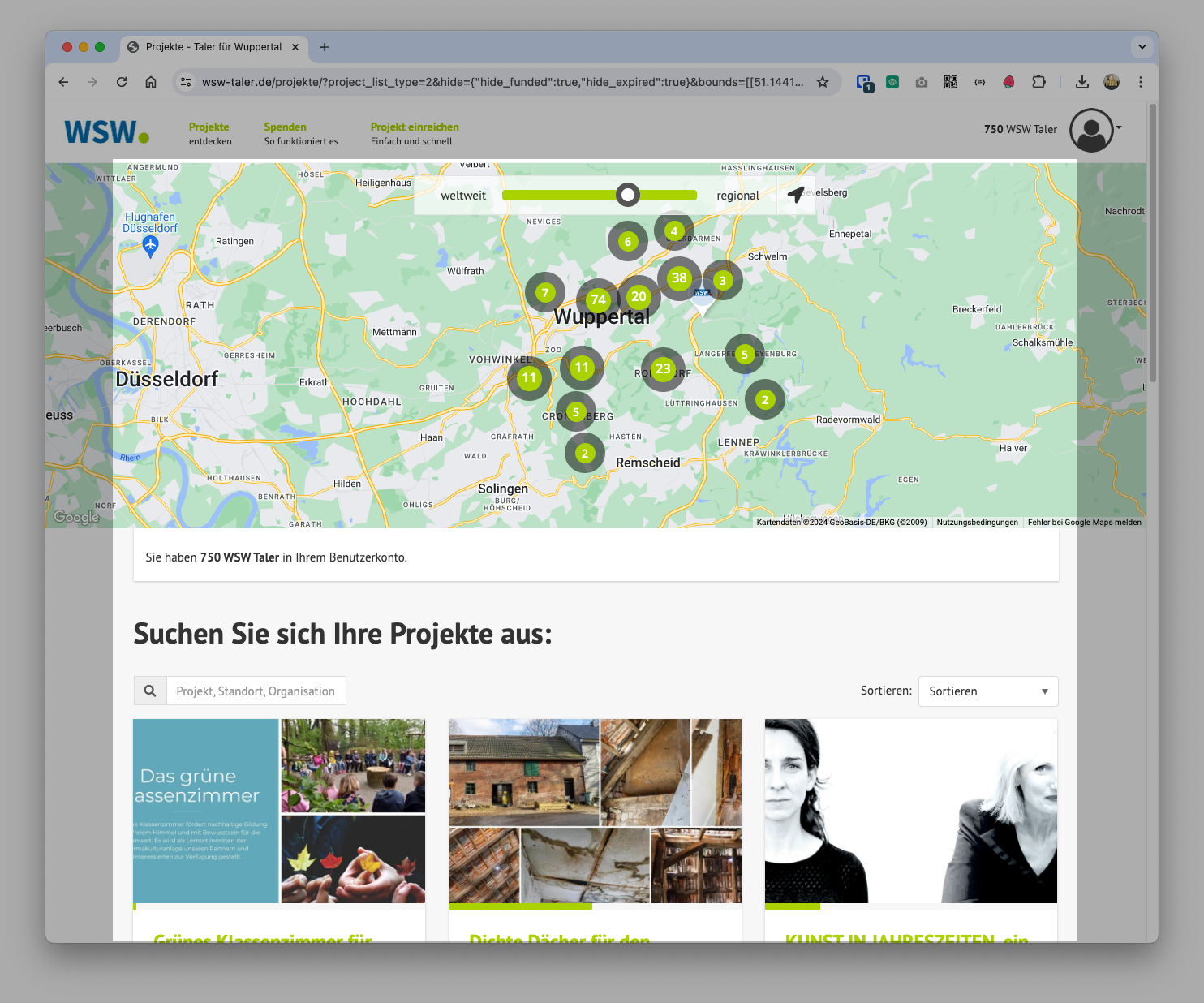Open the Das grüne Klassenzimmer project image
This screenshot has height=1003, width=1204.
[x=279, y=811]
